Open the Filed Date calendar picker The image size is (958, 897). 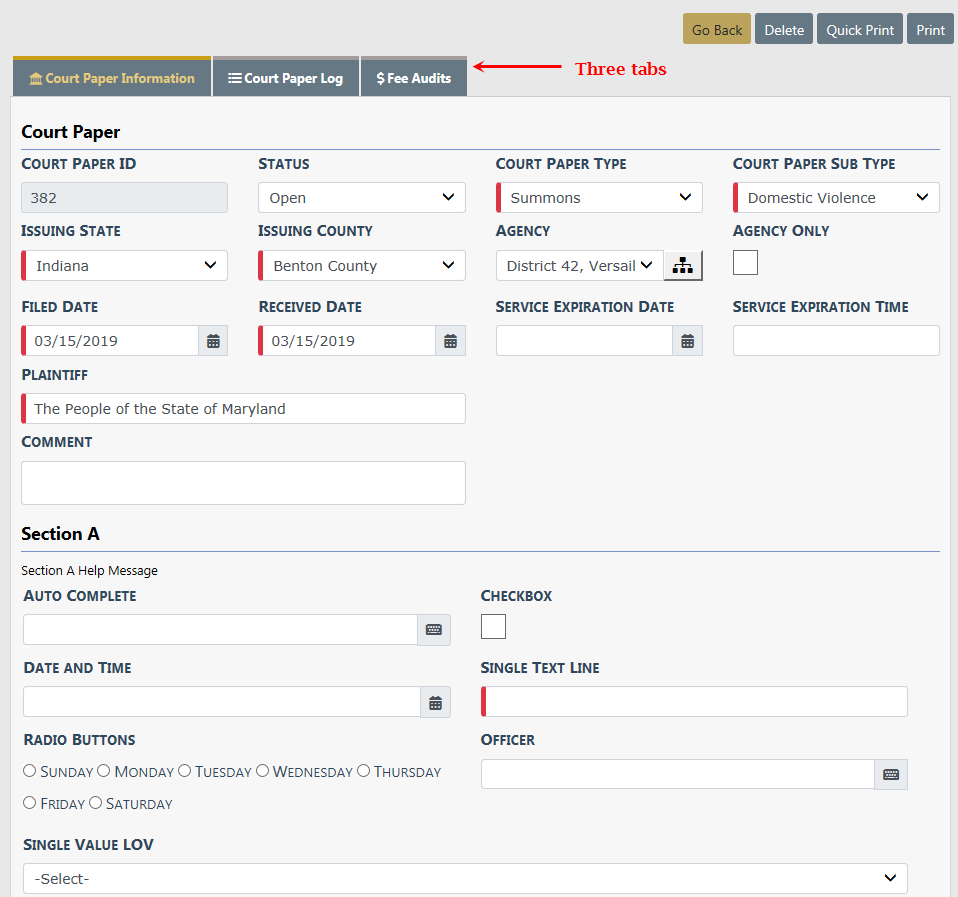tap(213, 341)
